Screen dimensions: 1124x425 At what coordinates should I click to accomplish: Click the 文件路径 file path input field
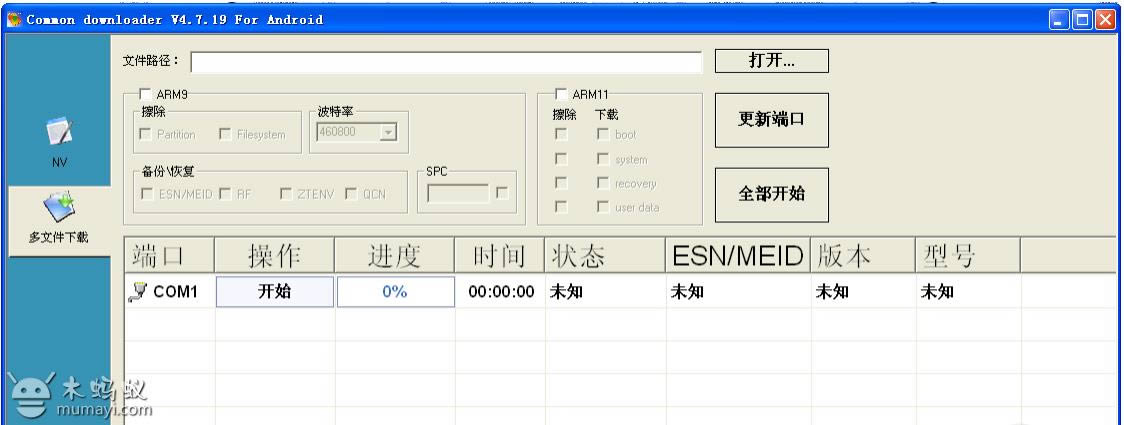pos(446,62)
